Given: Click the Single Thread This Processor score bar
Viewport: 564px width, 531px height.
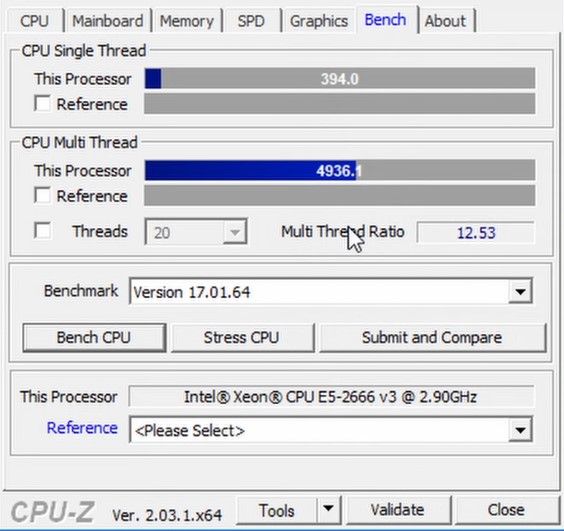Looking at the screenshot, I should pos(340,78).
